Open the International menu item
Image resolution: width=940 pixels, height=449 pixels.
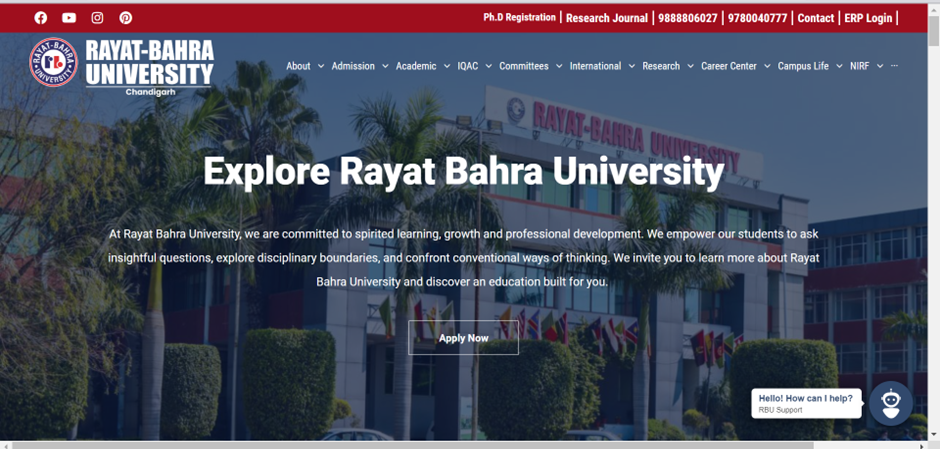(595, 66)
